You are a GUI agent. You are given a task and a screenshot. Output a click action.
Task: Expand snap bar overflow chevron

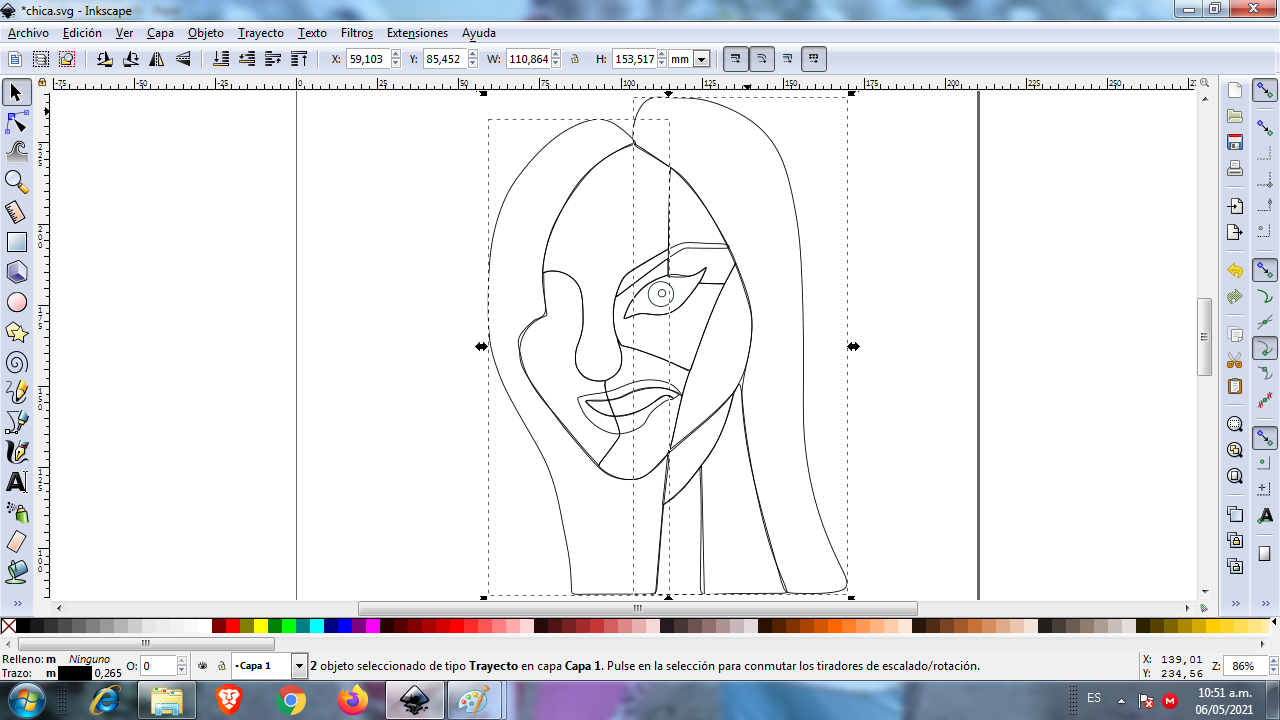1265,604
